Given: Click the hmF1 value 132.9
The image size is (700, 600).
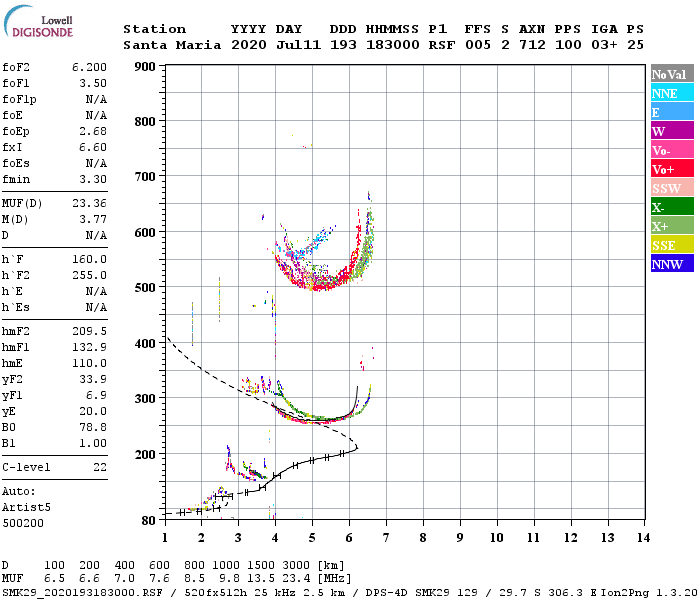Looking at the screenshot, I should click(x=89, y=347).
